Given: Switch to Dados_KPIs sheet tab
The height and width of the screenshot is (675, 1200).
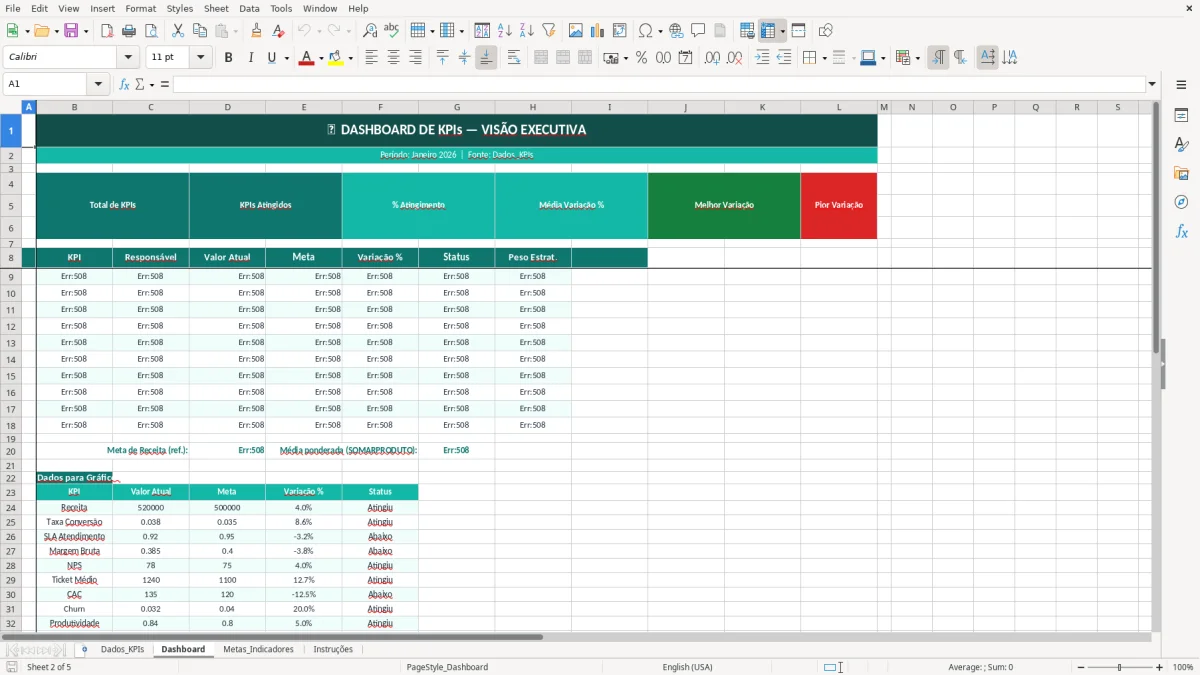Looking at the screenshot, I should coord(122,649).
